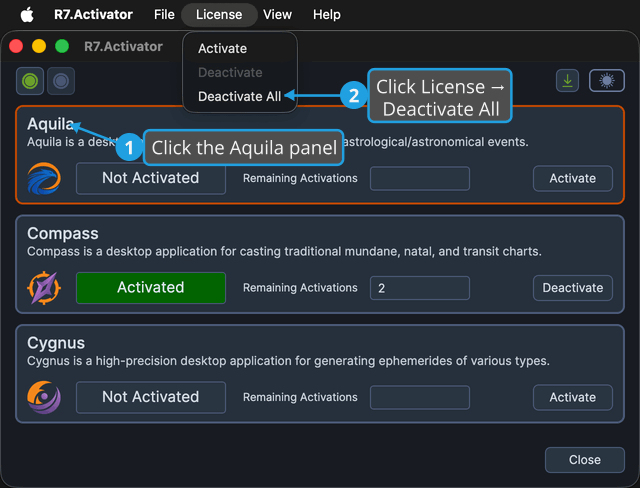Click the Aquila eagle logo icon
640x488 pixels.
pos(44,178)
